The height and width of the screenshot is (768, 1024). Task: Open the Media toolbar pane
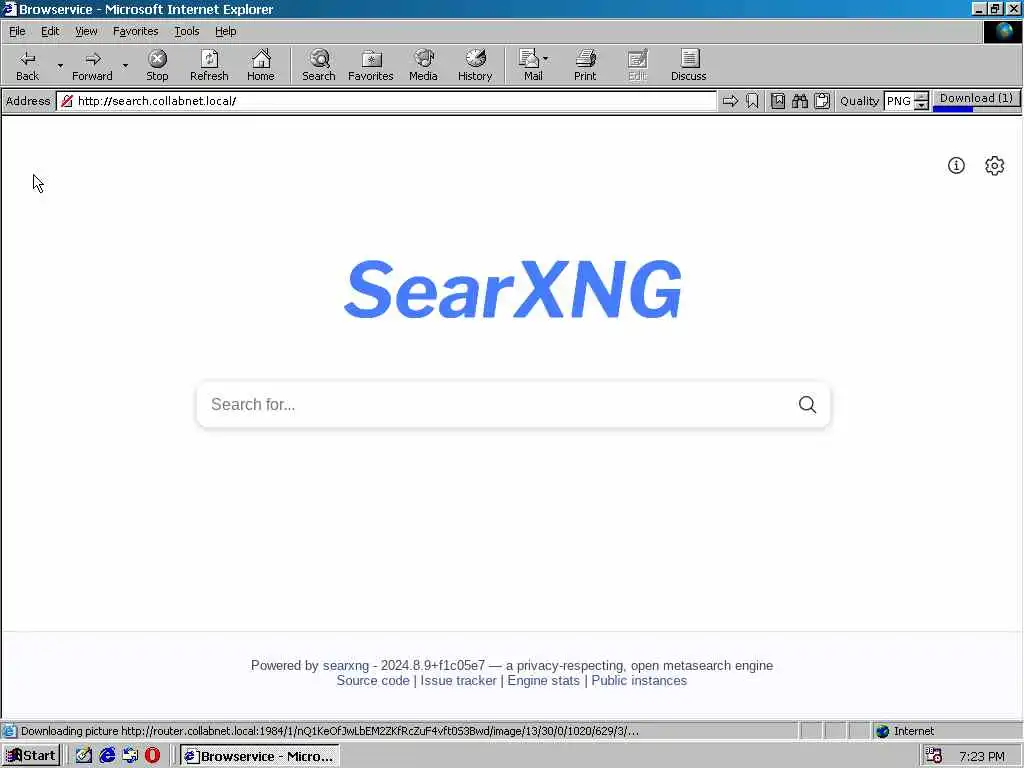423,65
